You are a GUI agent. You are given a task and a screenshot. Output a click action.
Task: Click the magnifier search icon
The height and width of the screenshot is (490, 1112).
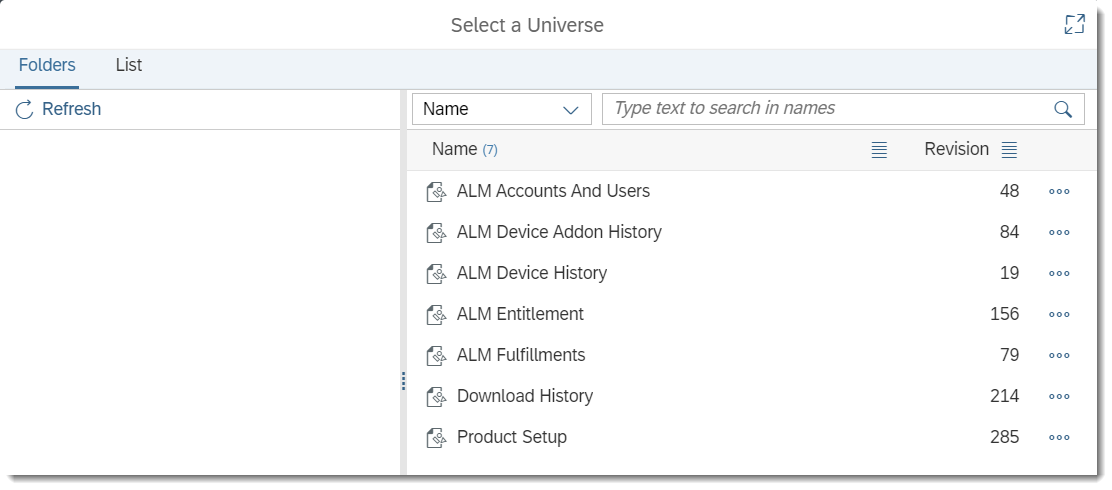click(1063, 109)
